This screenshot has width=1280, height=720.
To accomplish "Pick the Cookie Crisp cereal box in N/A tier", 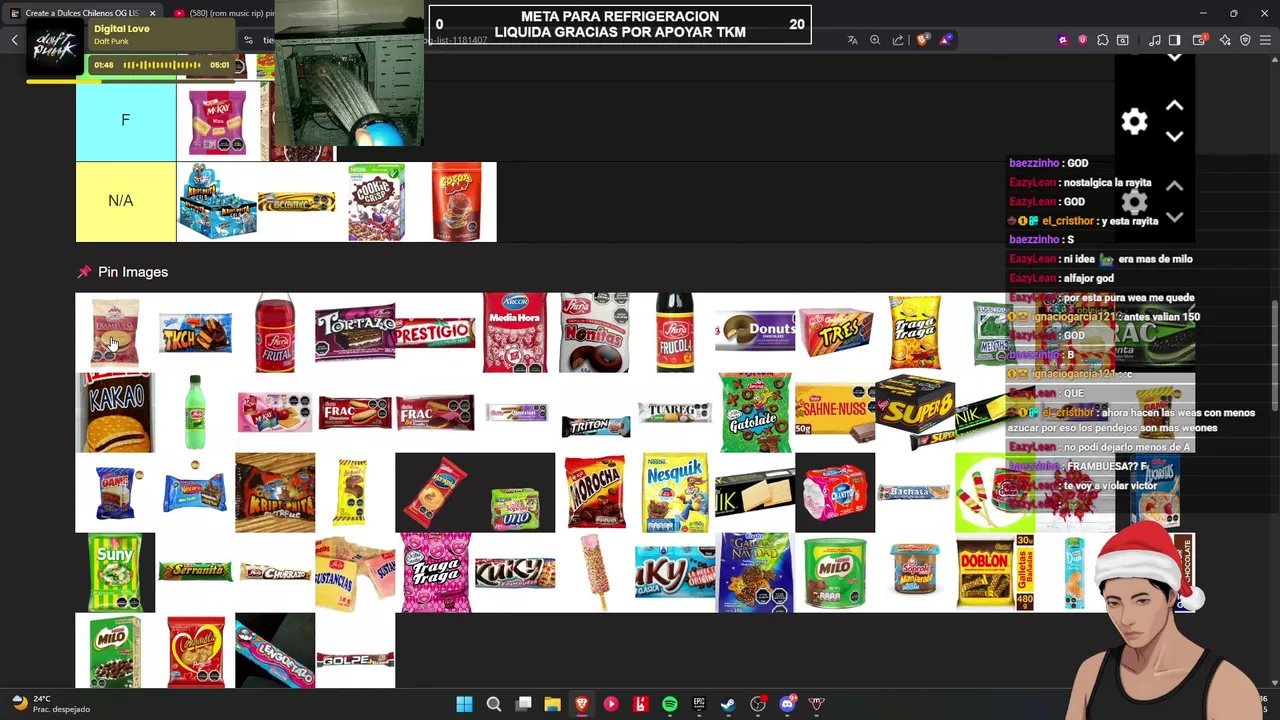I will click(x=376, y=202).
